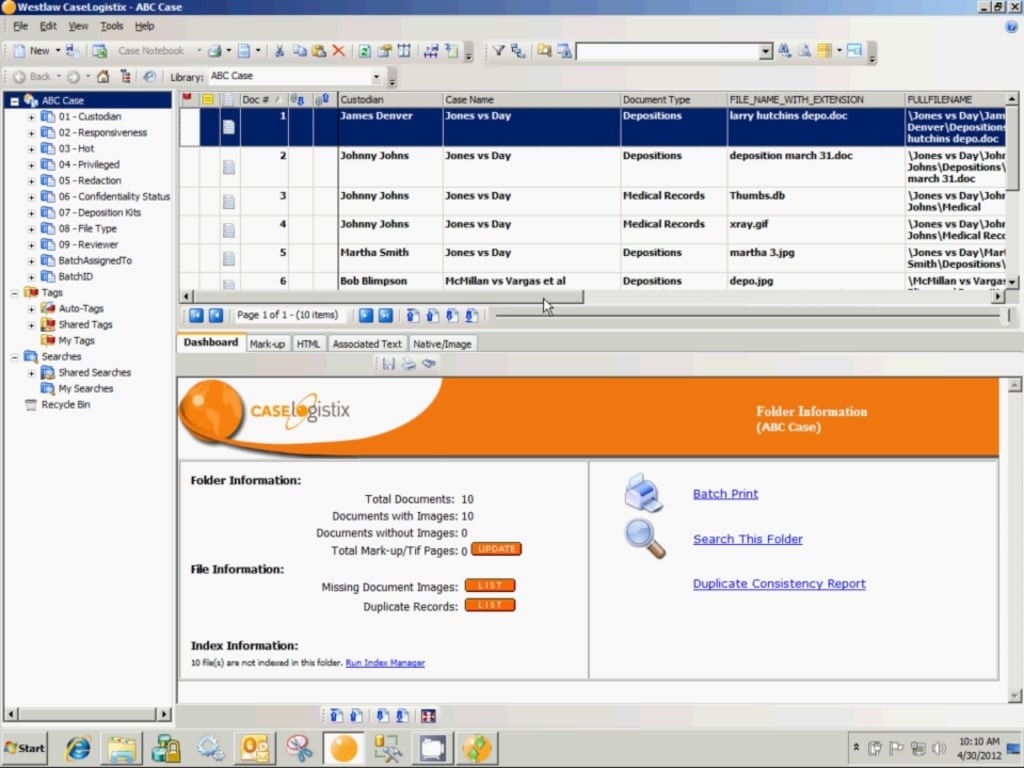
Task: Jump to the first page of results
Action: (x=196, y=315)
